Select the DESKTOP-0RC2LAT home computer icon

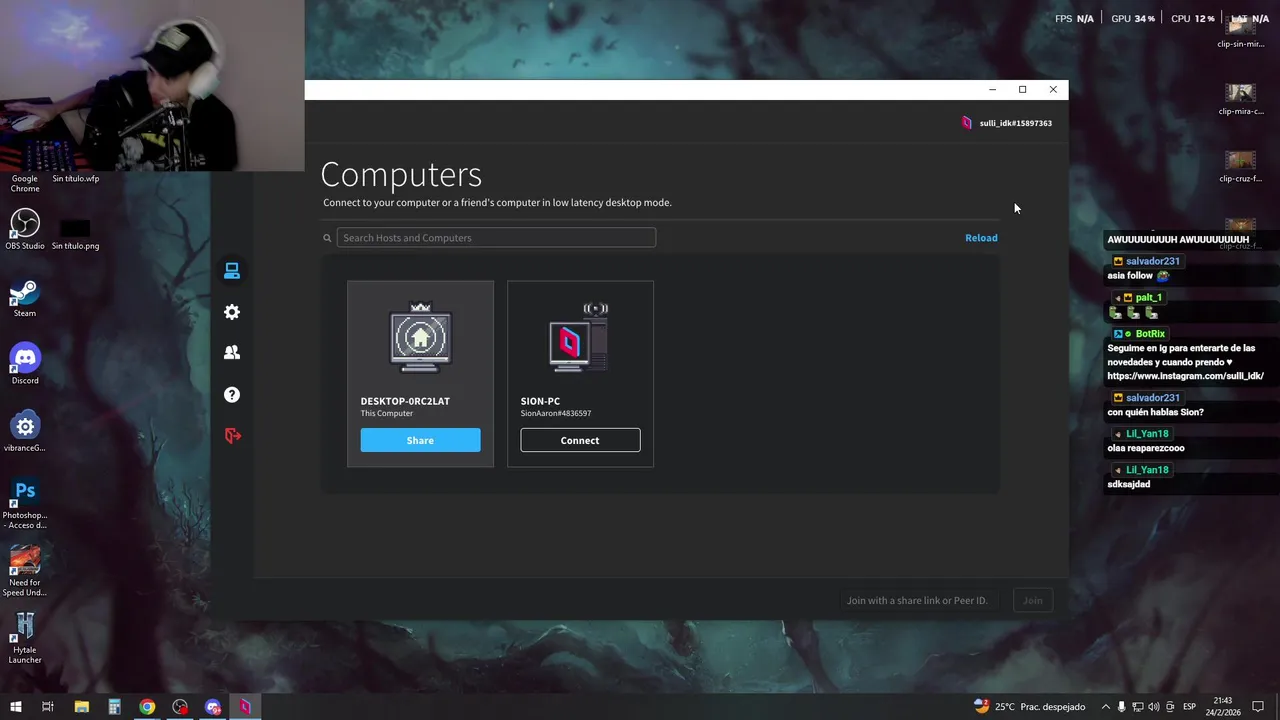pyautogui.click(x=420, y=337)
